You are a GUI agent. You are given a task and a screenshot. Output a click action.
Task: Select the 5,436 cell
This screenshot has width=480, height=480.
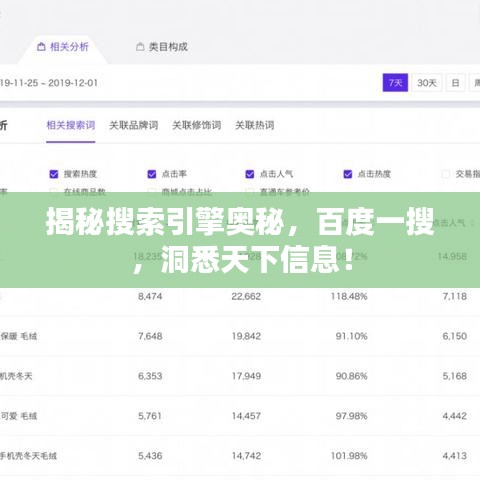point(150,456)
